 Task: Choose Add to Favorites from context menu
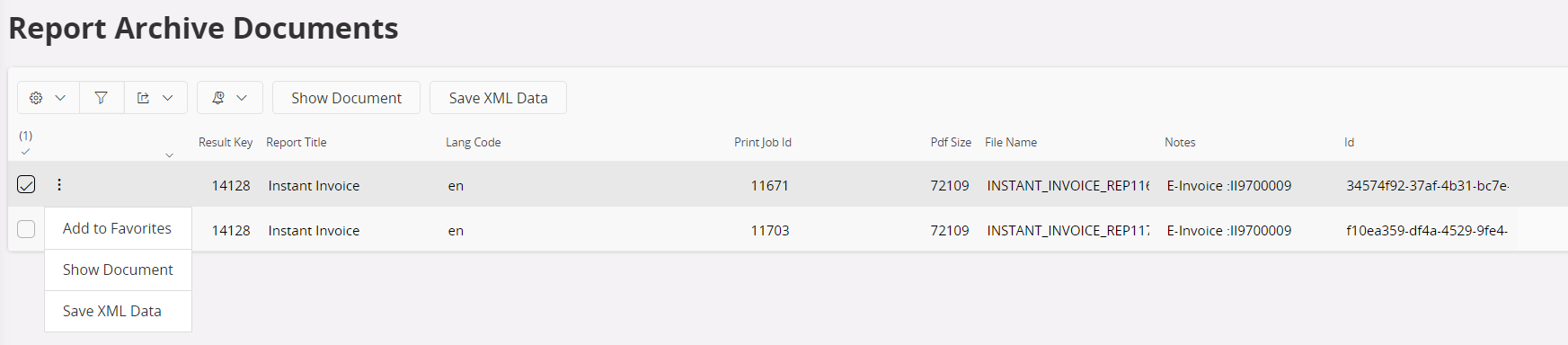(118, 228)
